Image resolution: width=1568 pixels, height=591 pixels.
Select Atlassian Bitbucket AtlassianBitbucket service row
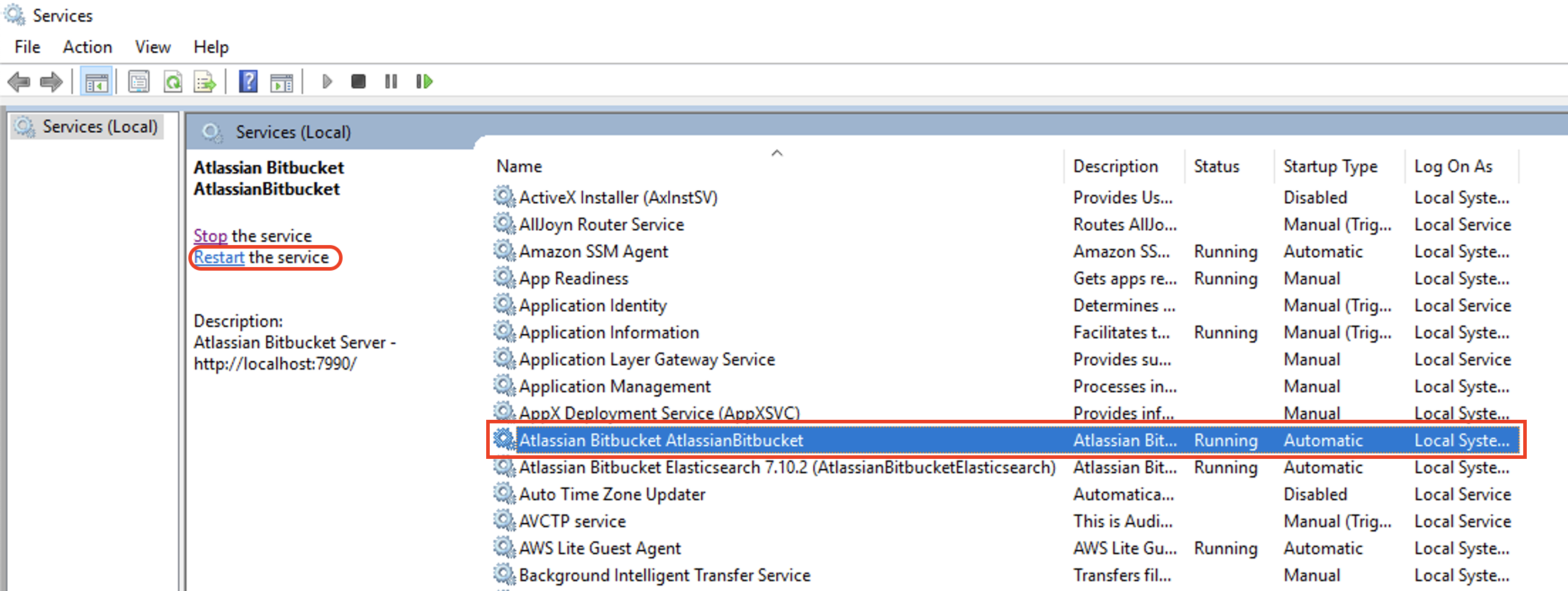(1006, 440)
